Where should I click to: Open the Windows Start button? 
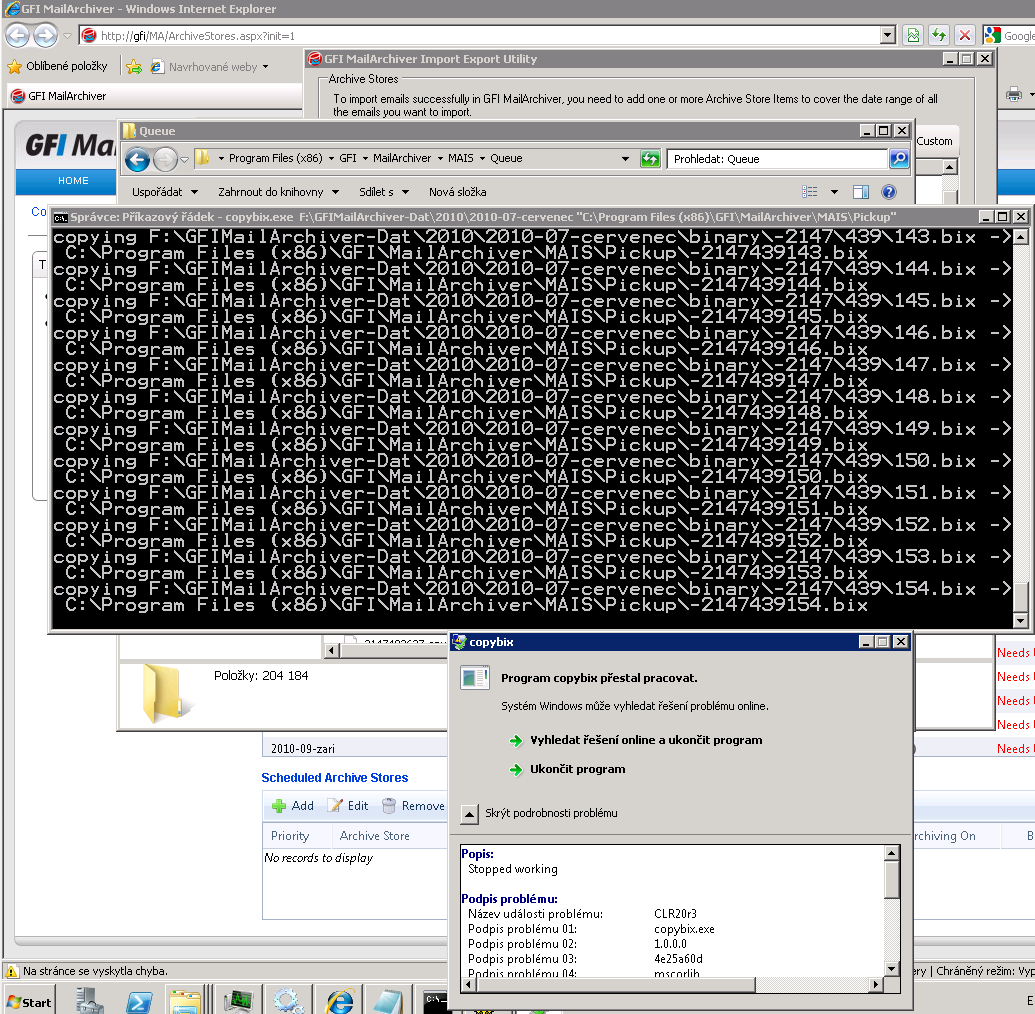pos(29,1002)
